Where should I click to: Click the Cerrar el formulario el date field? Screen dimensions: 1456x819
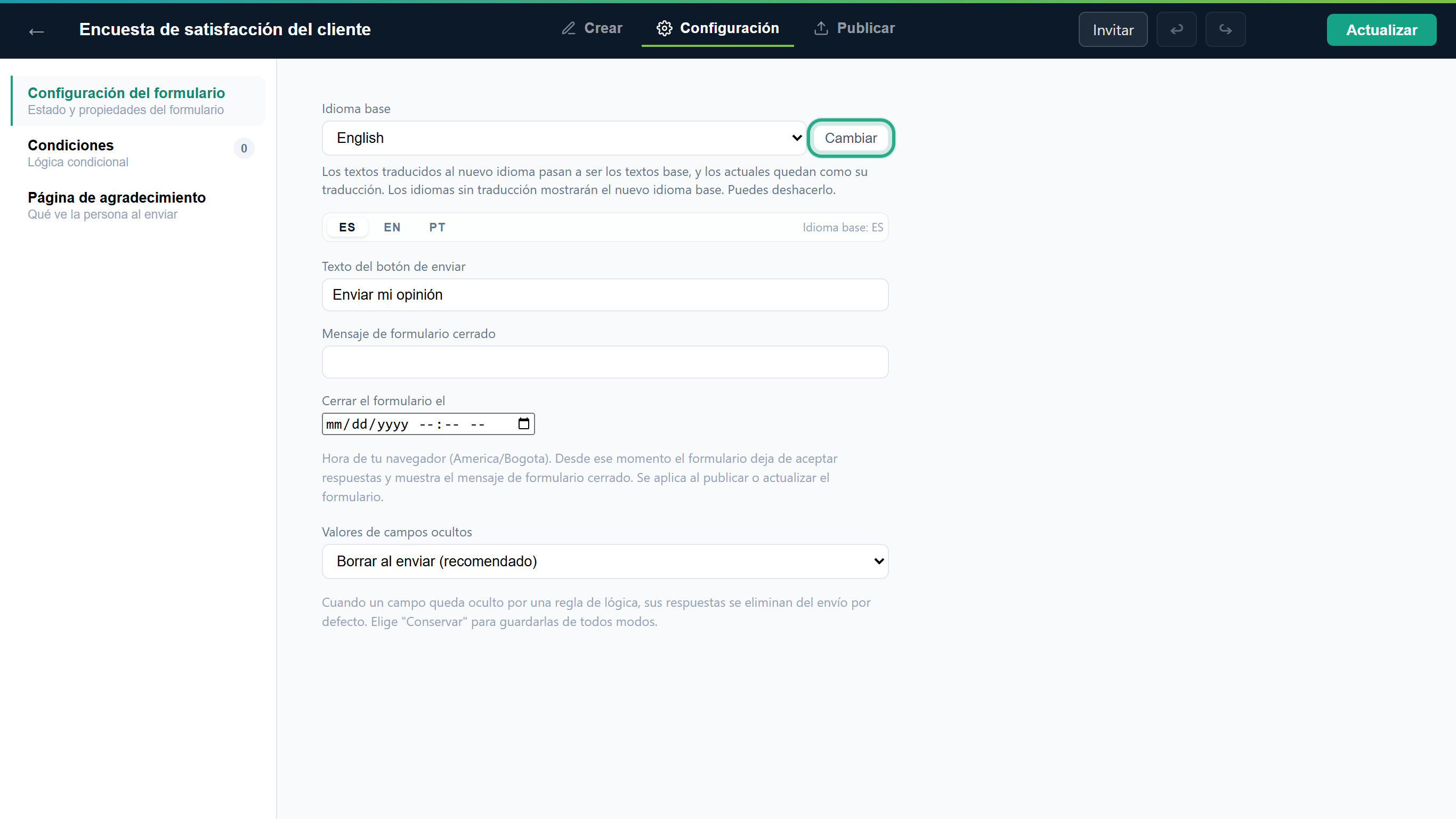(x=428, y=424)
